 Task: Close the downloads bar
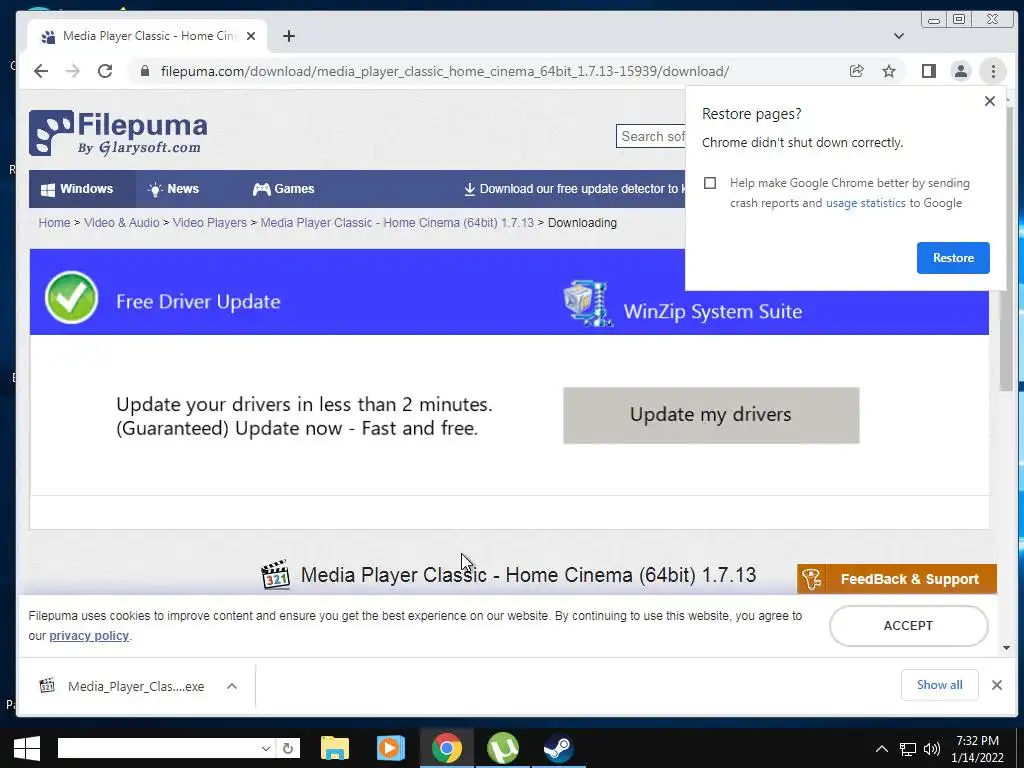click(997, 684)
